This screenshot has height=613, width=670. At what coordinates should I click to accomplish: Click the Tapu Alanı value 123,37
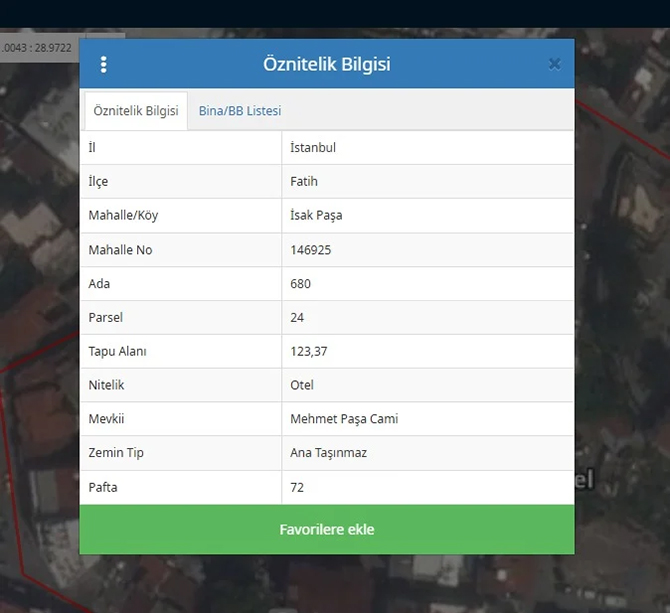(309, 352)
